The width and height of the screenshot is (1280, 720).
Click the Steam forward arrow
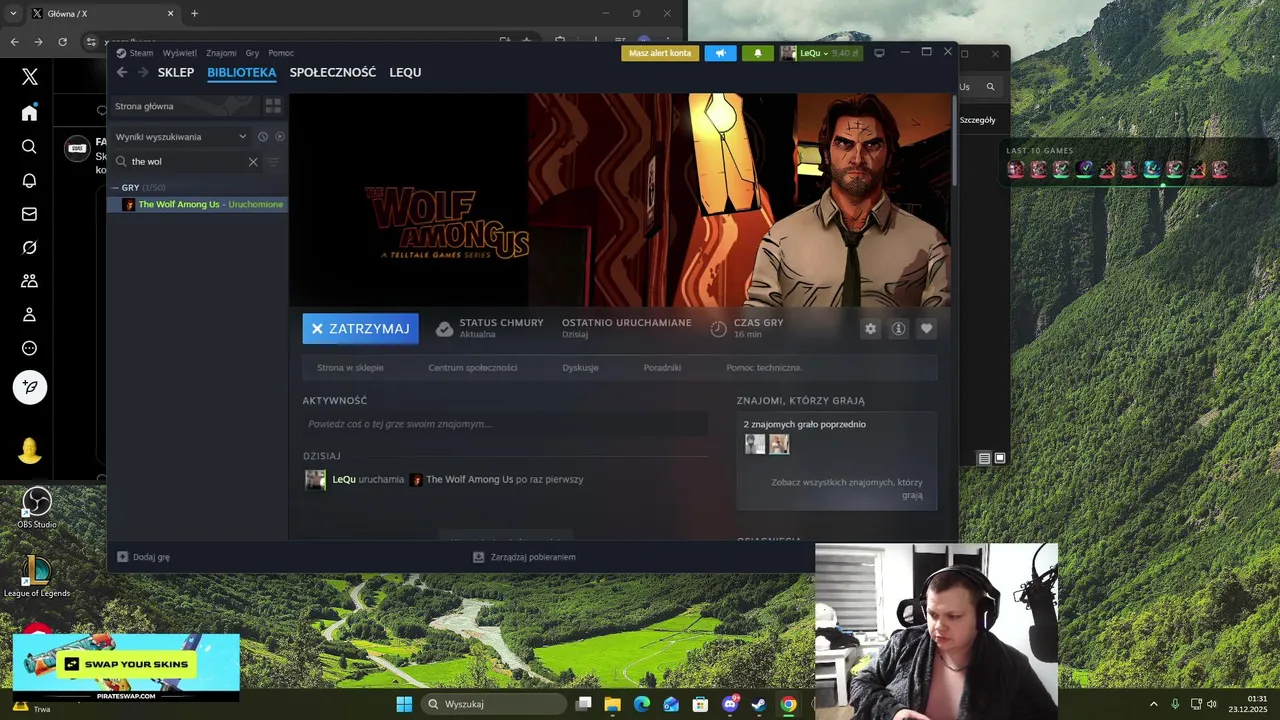pyautogui.click(x=143, y=72)
